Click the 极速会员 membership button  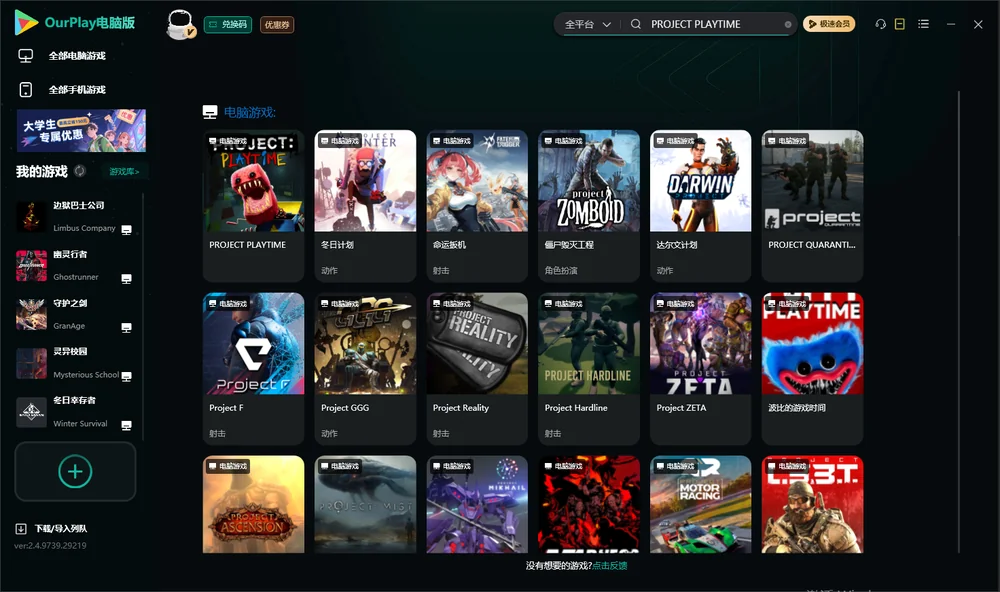tap(829, 24)
